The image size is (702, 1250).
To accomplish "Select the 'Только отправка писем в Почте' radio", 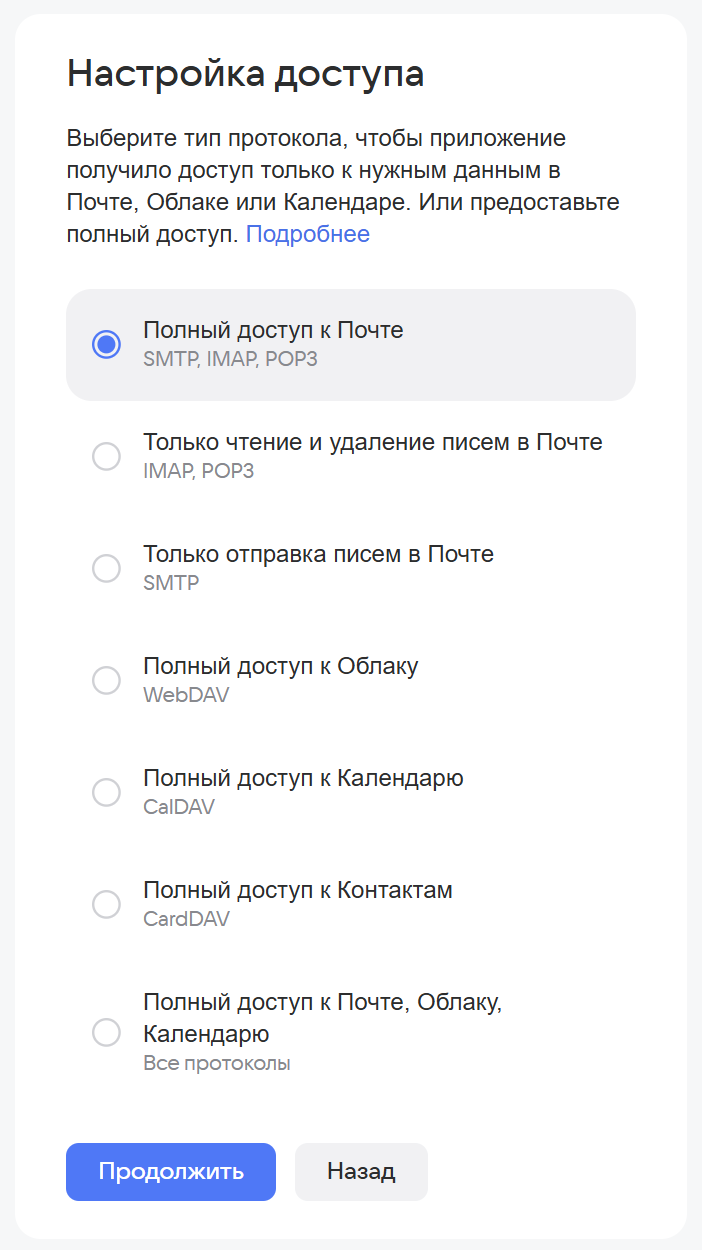I will 106,568.
